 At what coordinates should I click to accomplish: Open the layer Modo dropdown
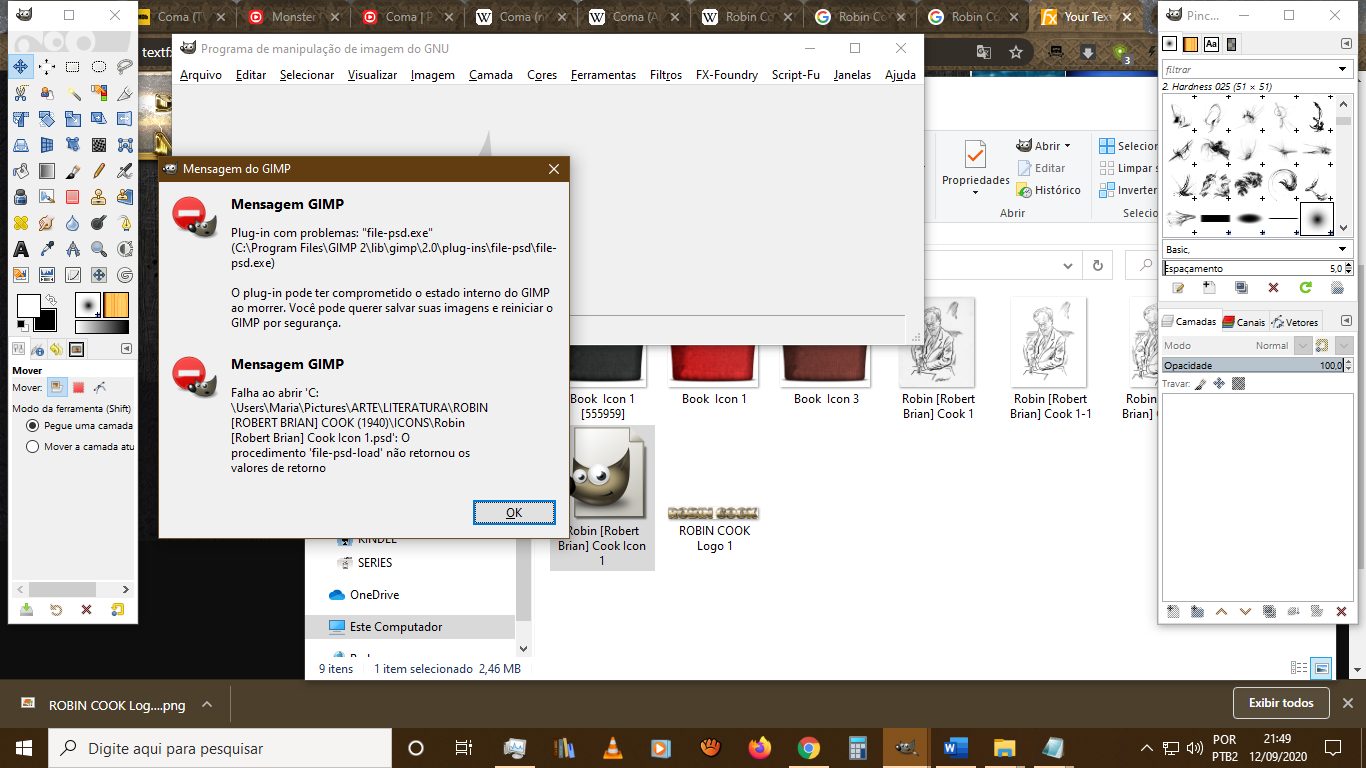pyautogui.click(x=1301, y=345)
